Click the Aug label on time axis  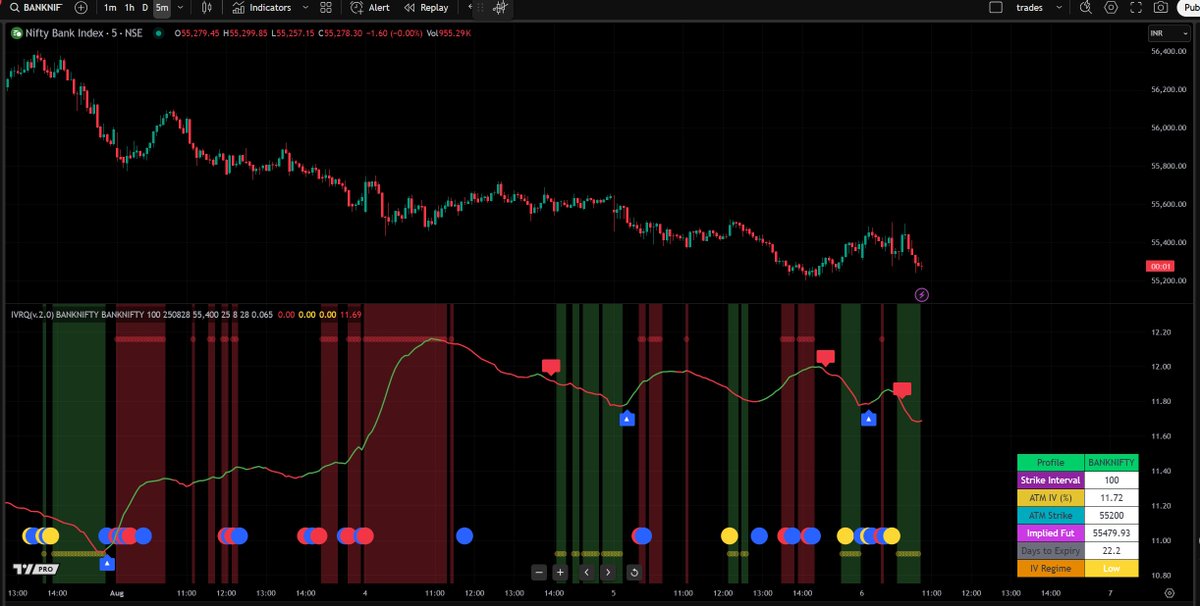click(x=116, y=593)
